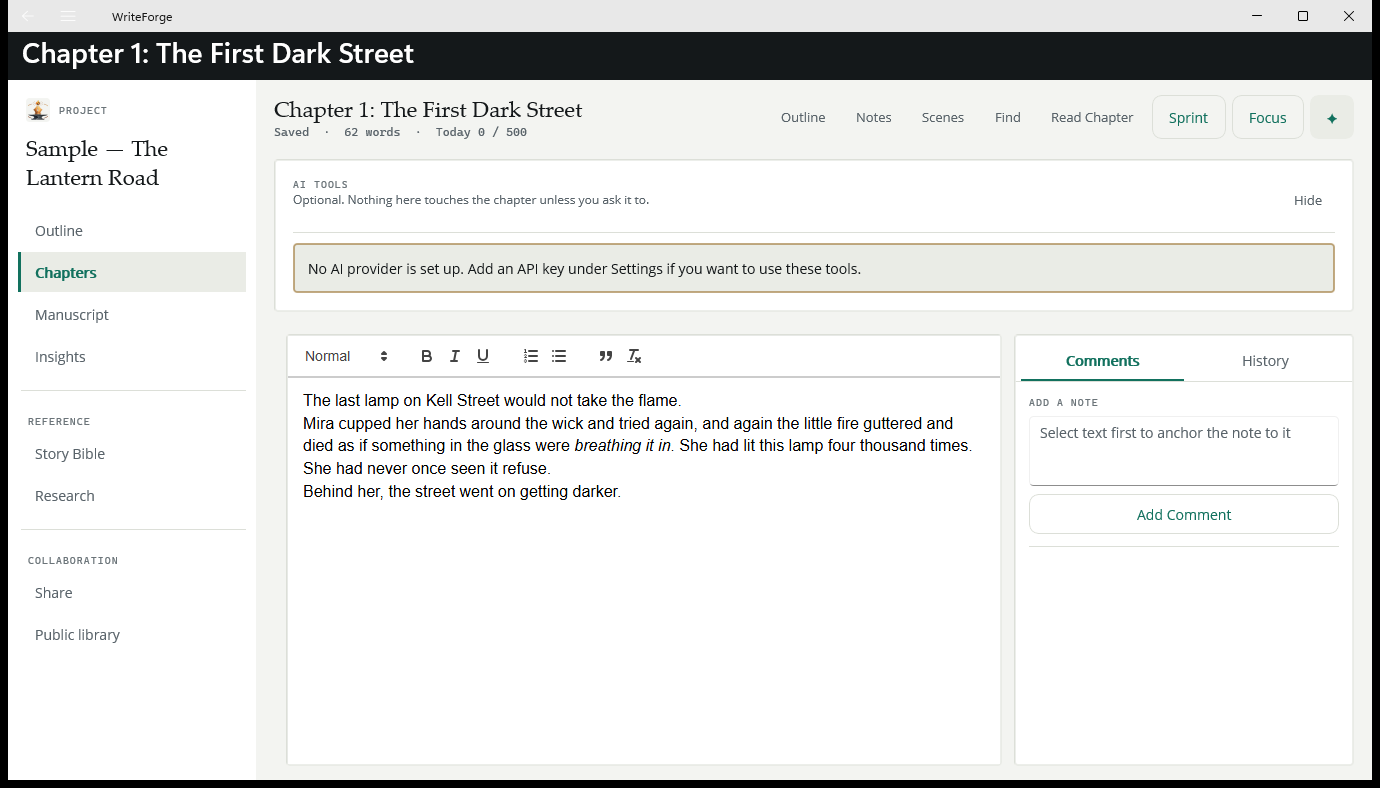Open the sparkle AI tools button
1380x788 pixels.
click(1332, 118)
